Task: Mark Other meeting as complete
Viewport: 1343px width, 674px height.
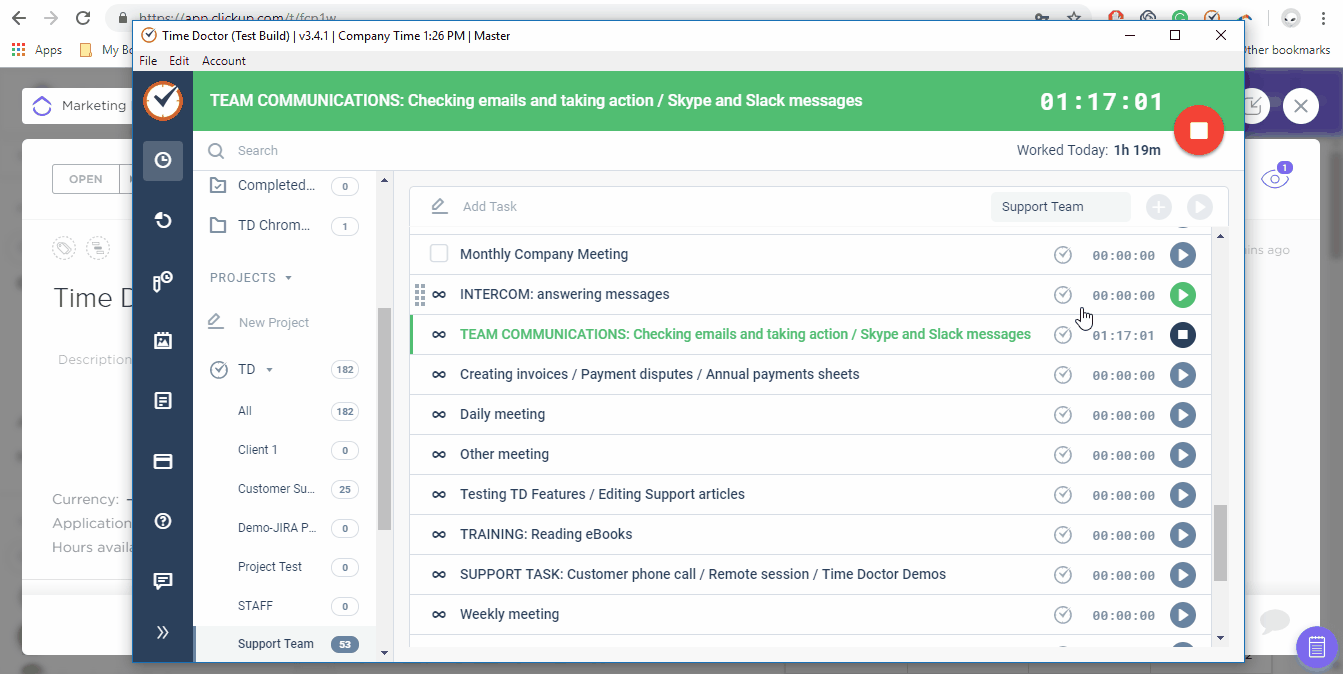Action: tap(1062, 455)
